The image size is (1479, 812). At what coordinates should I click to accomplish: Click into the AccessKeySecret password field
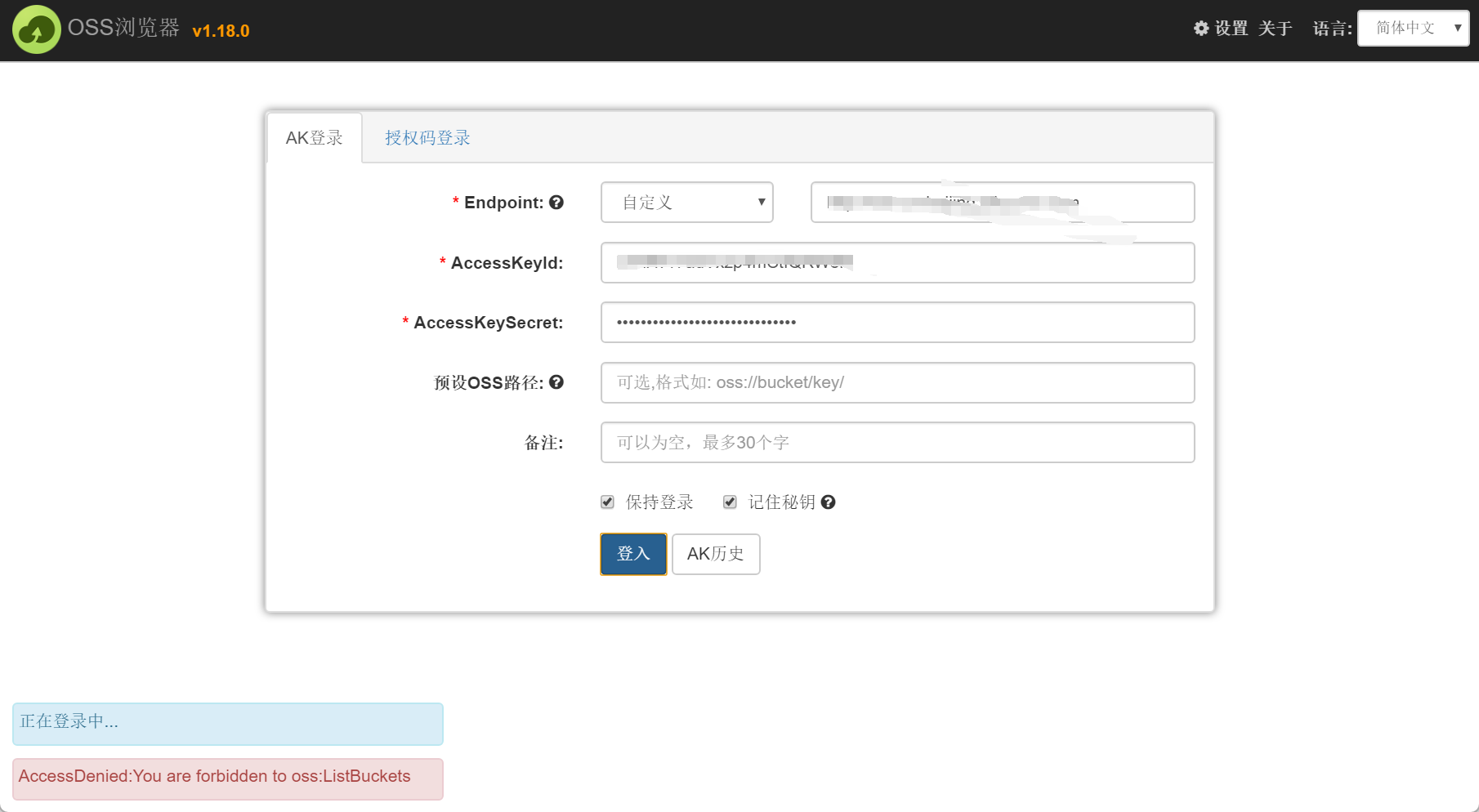coord(897,323)
